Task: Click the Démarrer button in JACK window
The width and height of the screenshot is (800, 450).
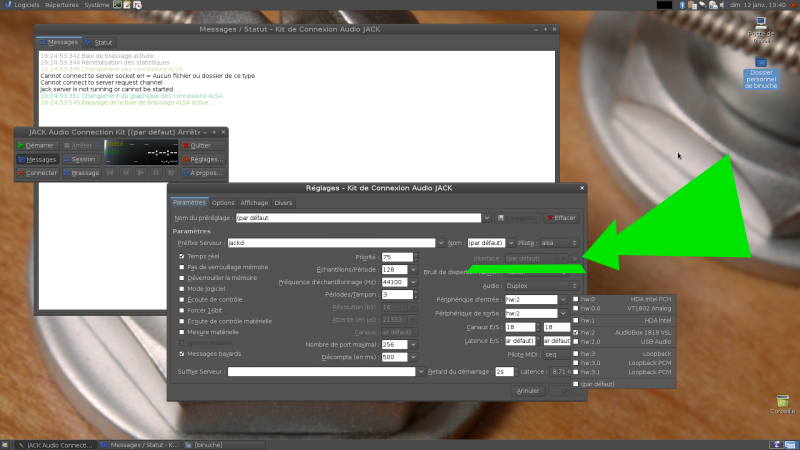Action: pos(38,145)
